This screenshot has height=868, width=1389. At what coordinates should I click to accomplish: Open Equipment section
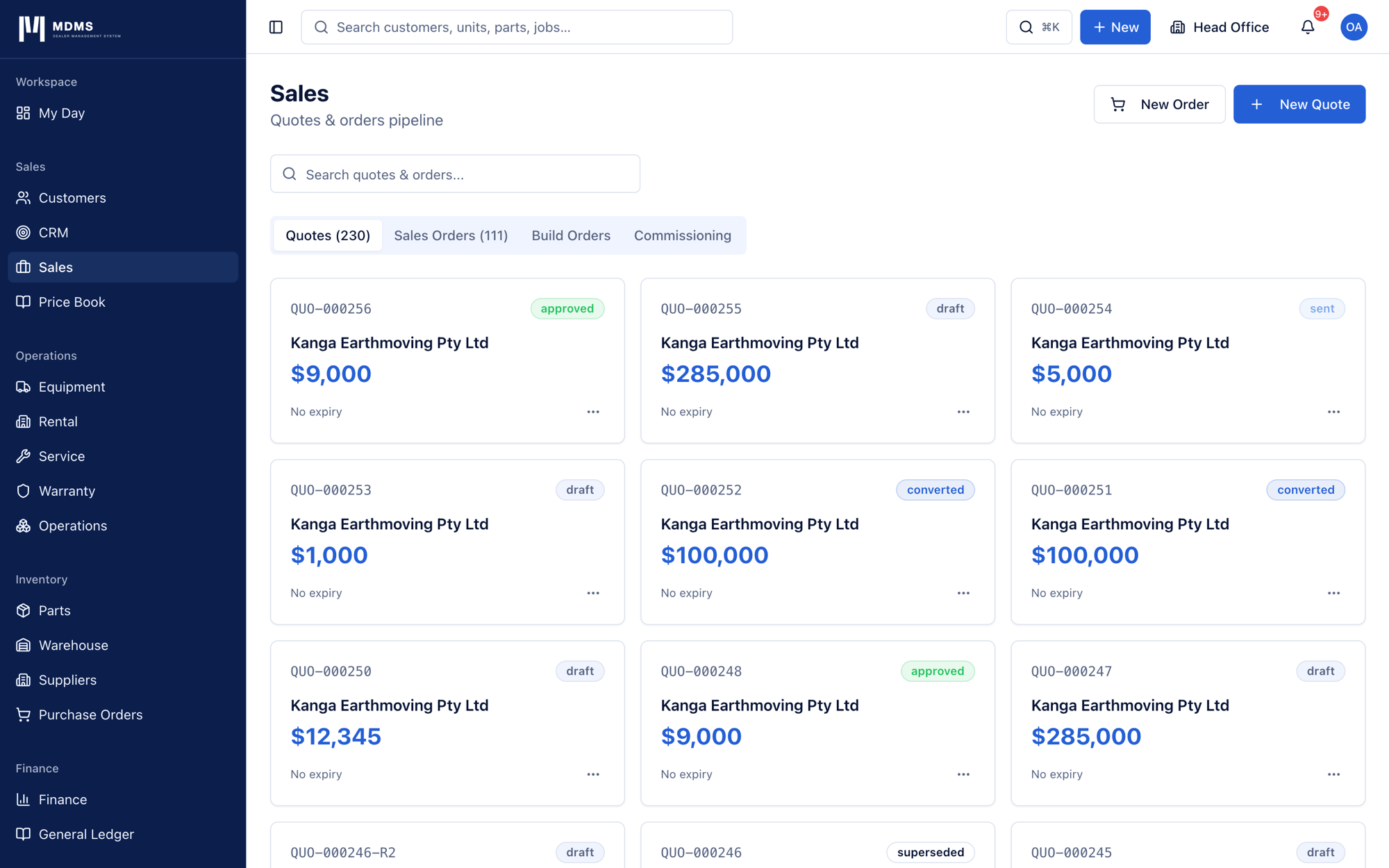point(123,387)
